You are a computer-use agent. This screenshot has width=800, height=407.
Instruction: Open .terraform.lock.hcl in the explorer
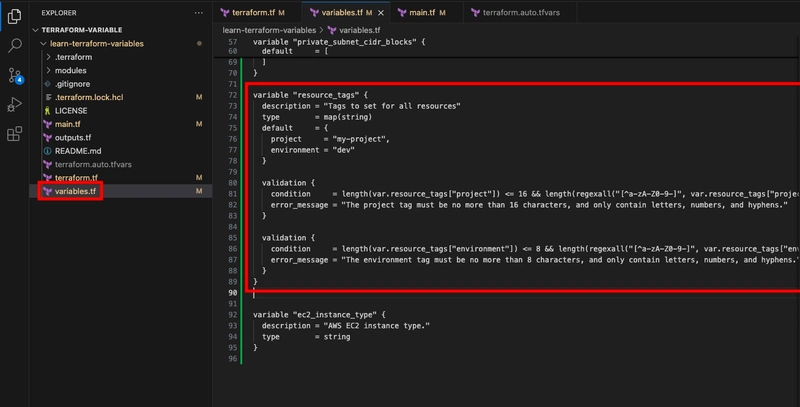click(x=89, y=97)
